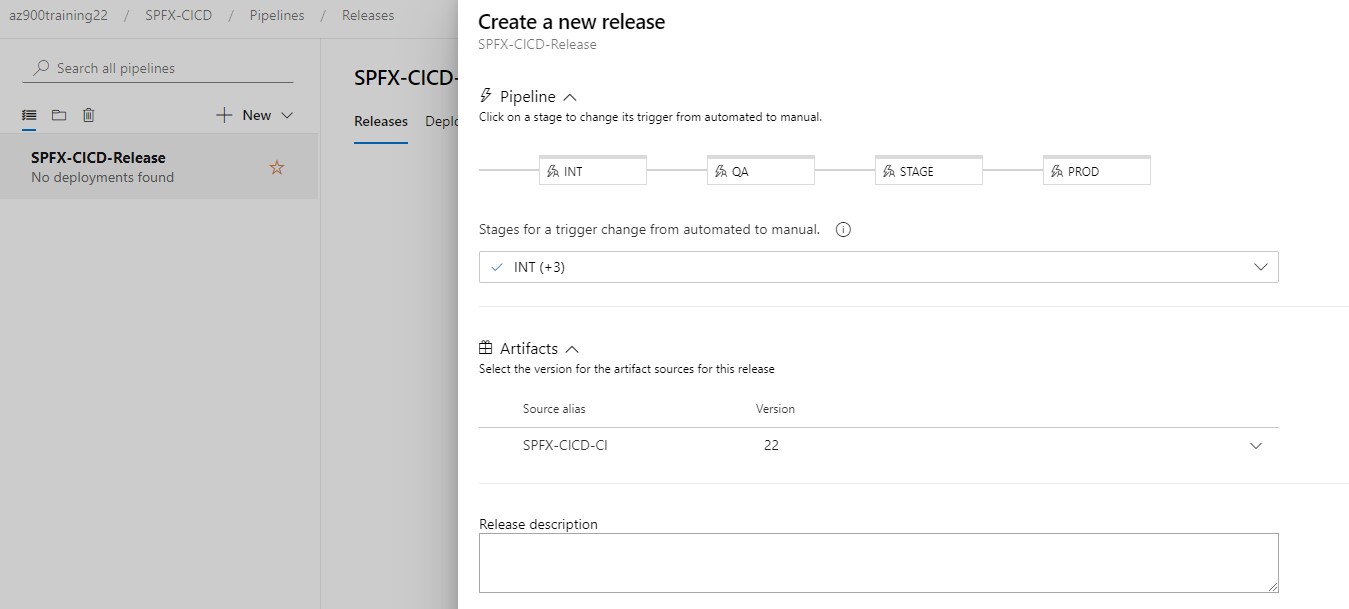Open the INT (+3) stages dropdown

[x=878, y=267]
